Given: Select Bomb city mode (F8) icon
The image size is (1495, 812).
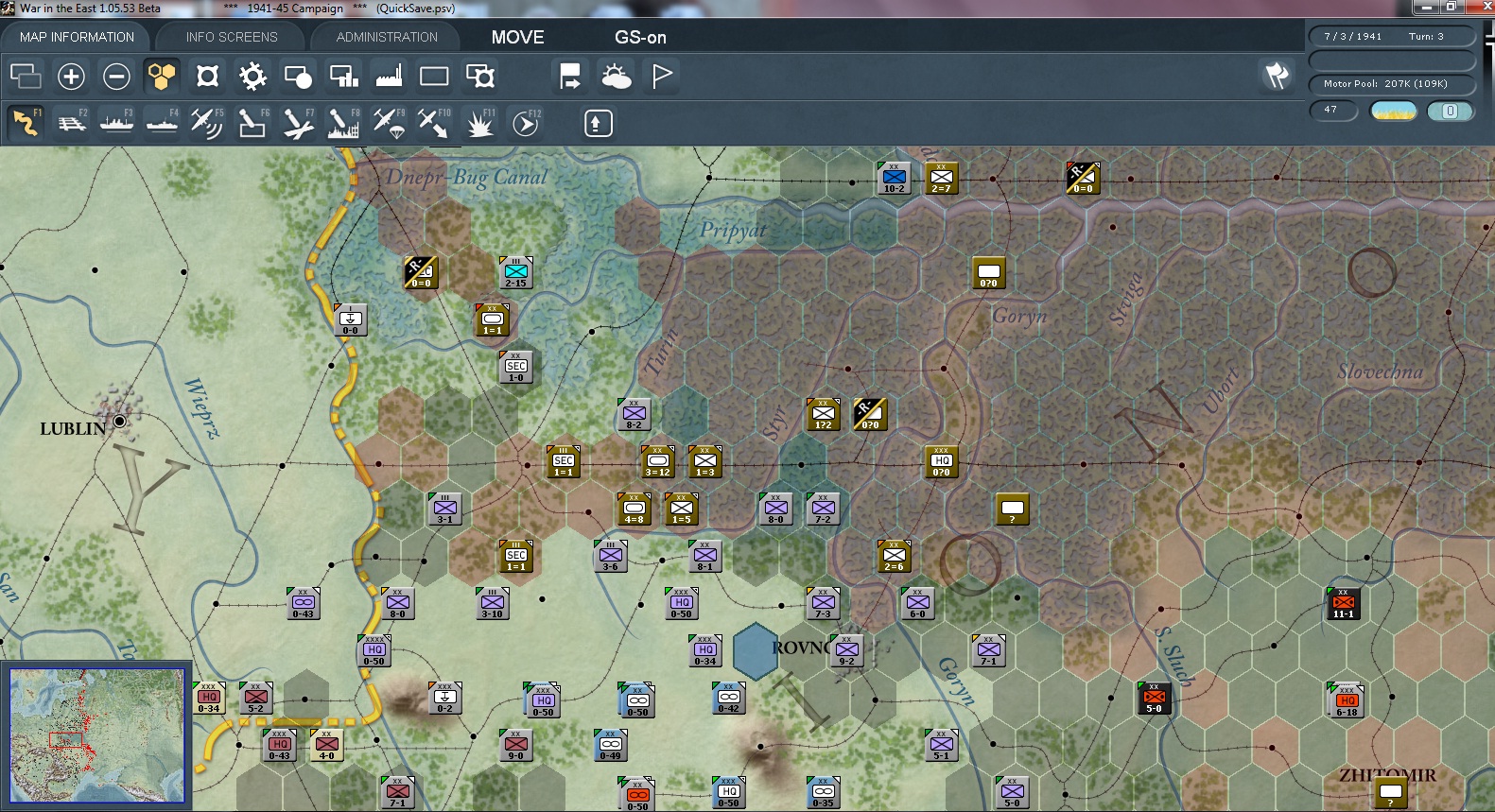Looking at the screenshot, I should click(x=343, y=123).
